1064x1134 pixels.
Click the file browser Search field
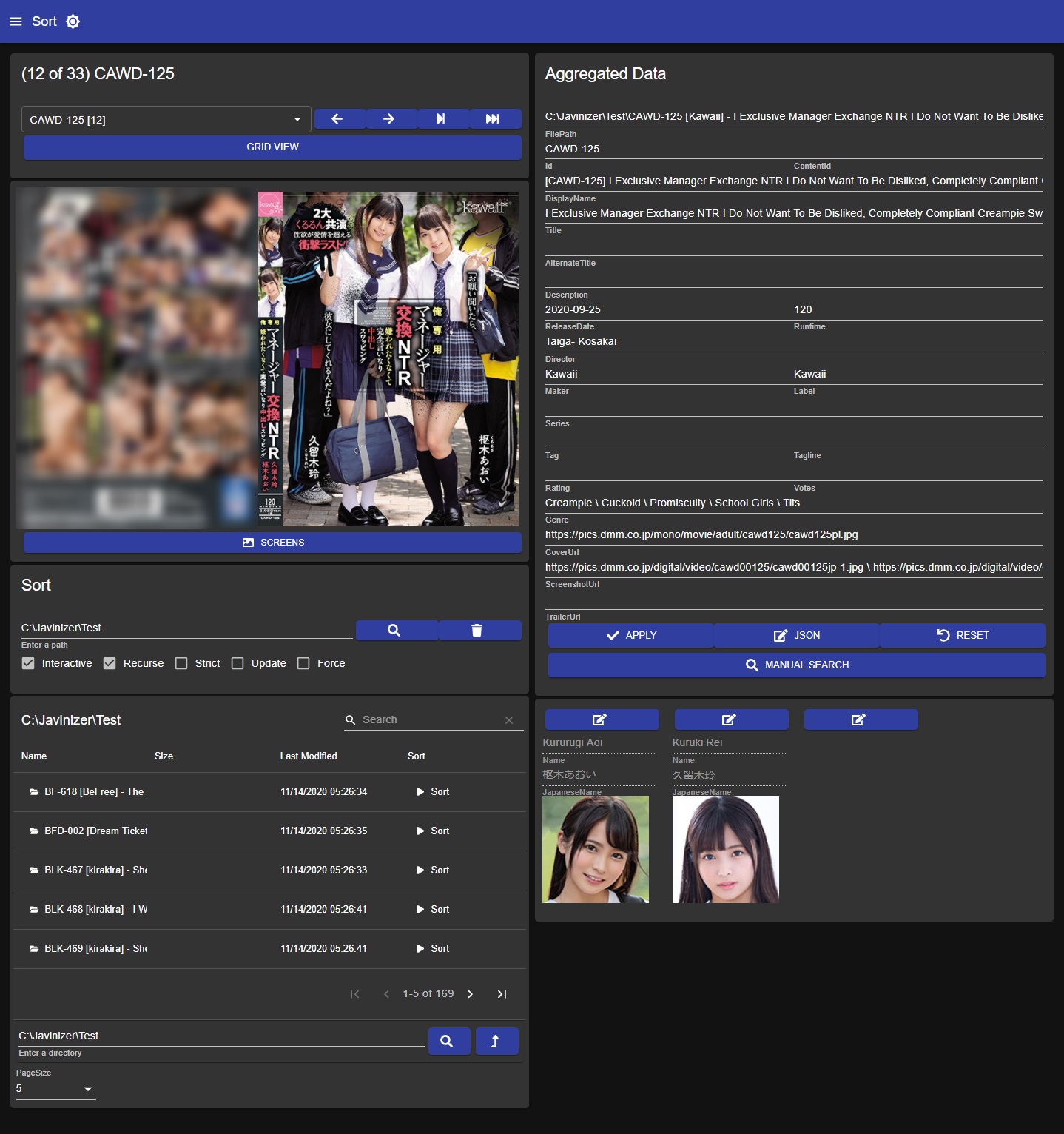(x=431, y=719)
